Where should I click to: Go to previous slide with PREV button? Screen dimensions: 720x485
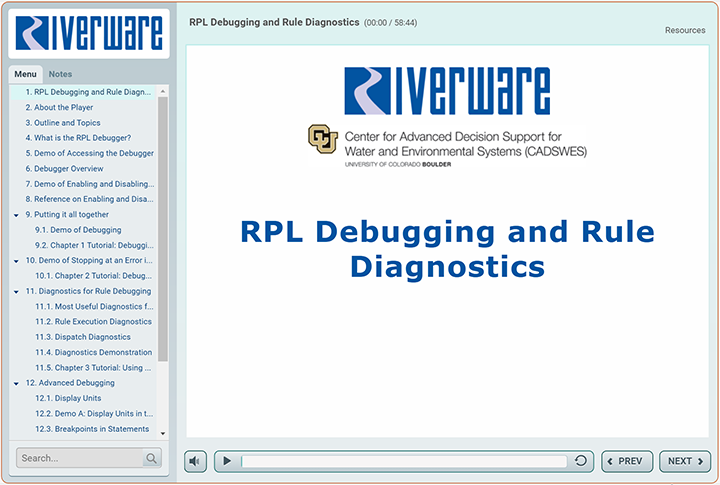pos(627,461)
